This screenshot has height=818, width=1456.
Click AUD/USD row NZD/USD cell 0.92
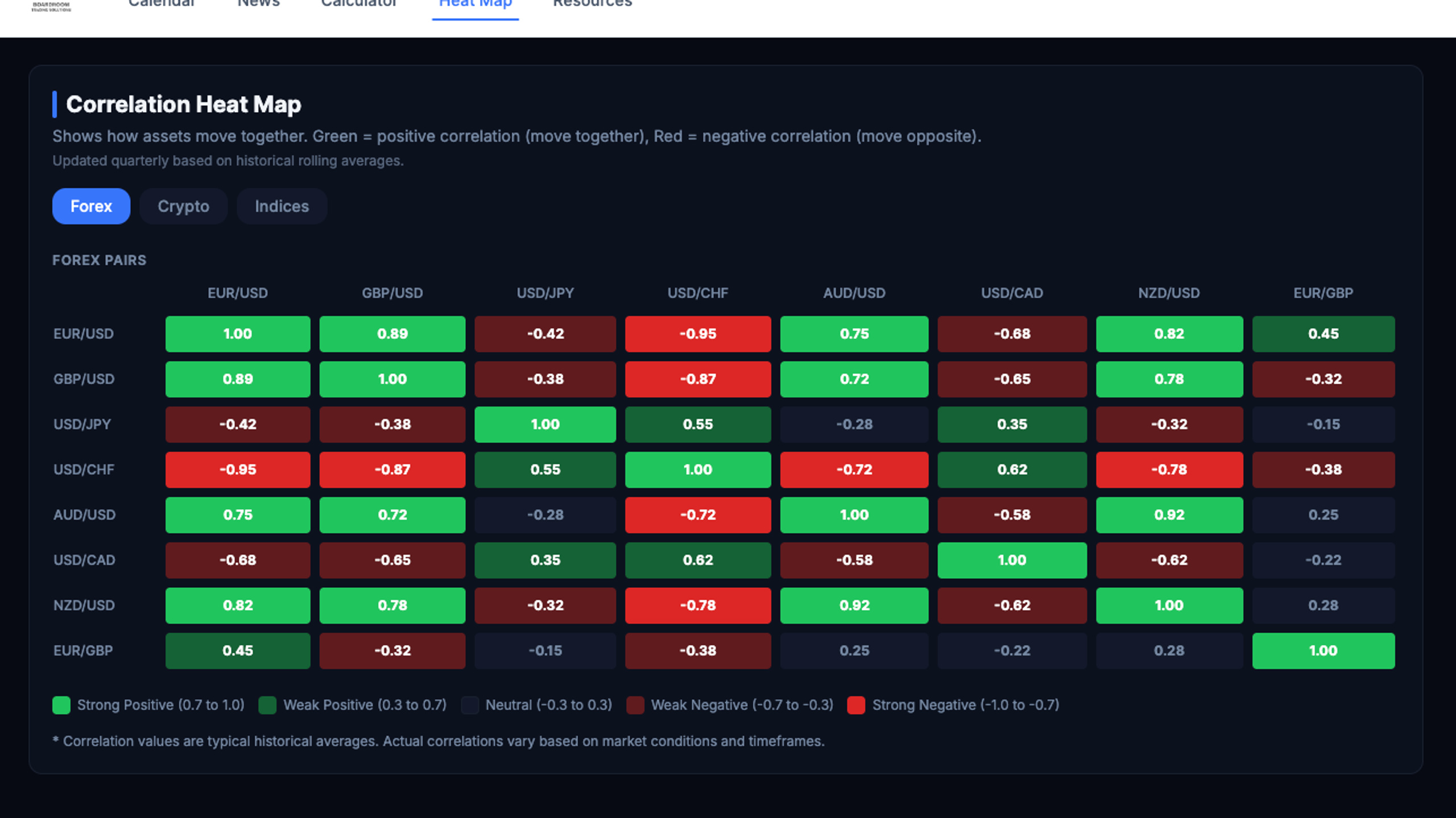(x=1169, y=514)
